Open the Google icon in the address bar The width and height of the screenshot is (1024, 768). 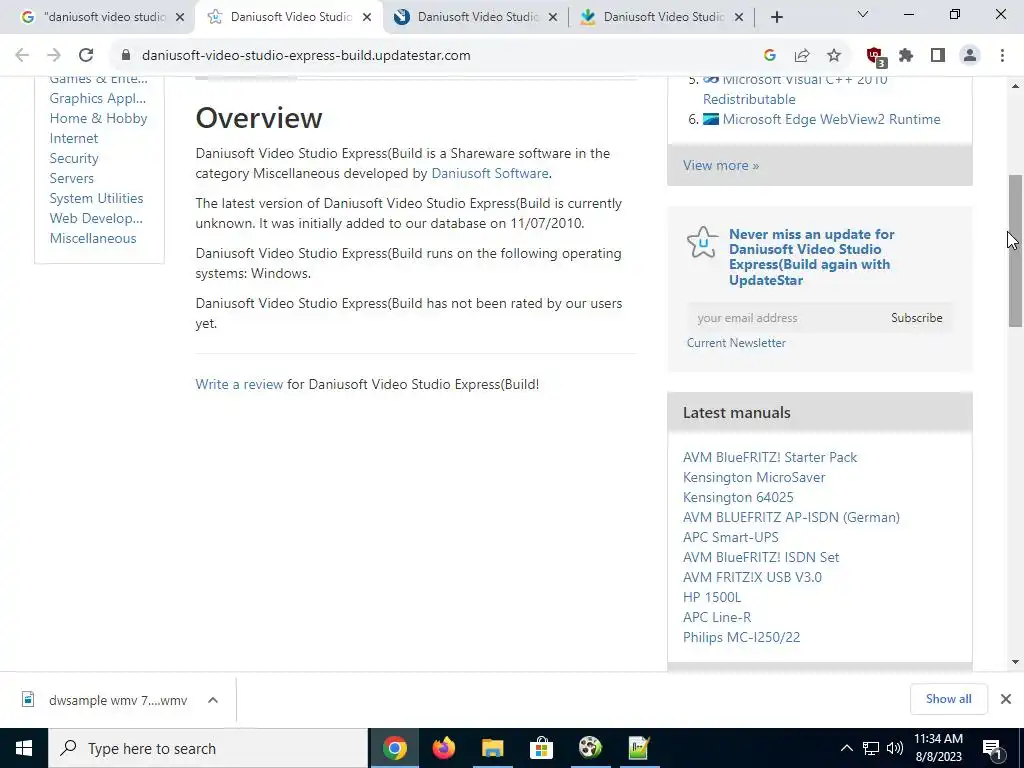pyautogui.click(x=770, y=56)
